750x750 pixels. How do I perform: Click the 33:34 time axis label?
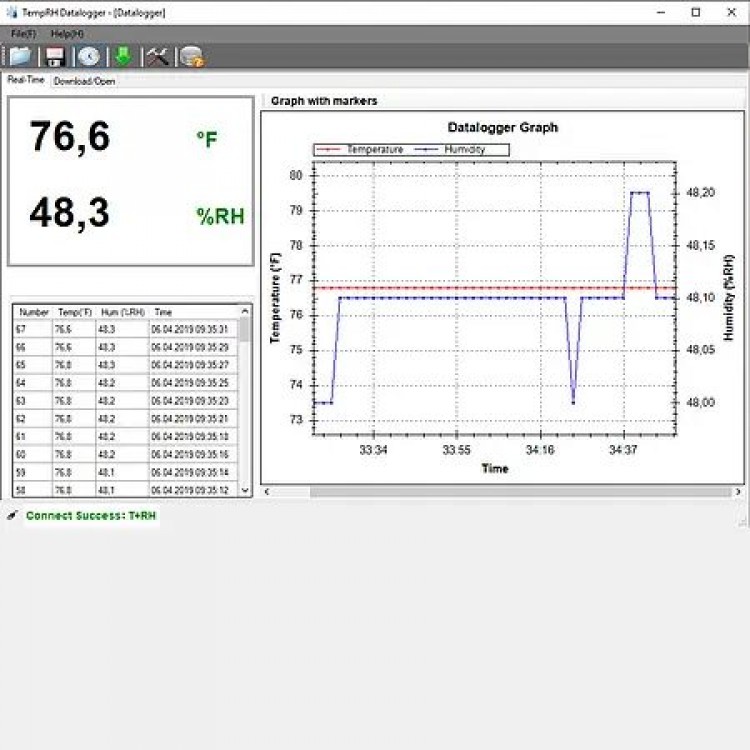(x=373, y=450)
